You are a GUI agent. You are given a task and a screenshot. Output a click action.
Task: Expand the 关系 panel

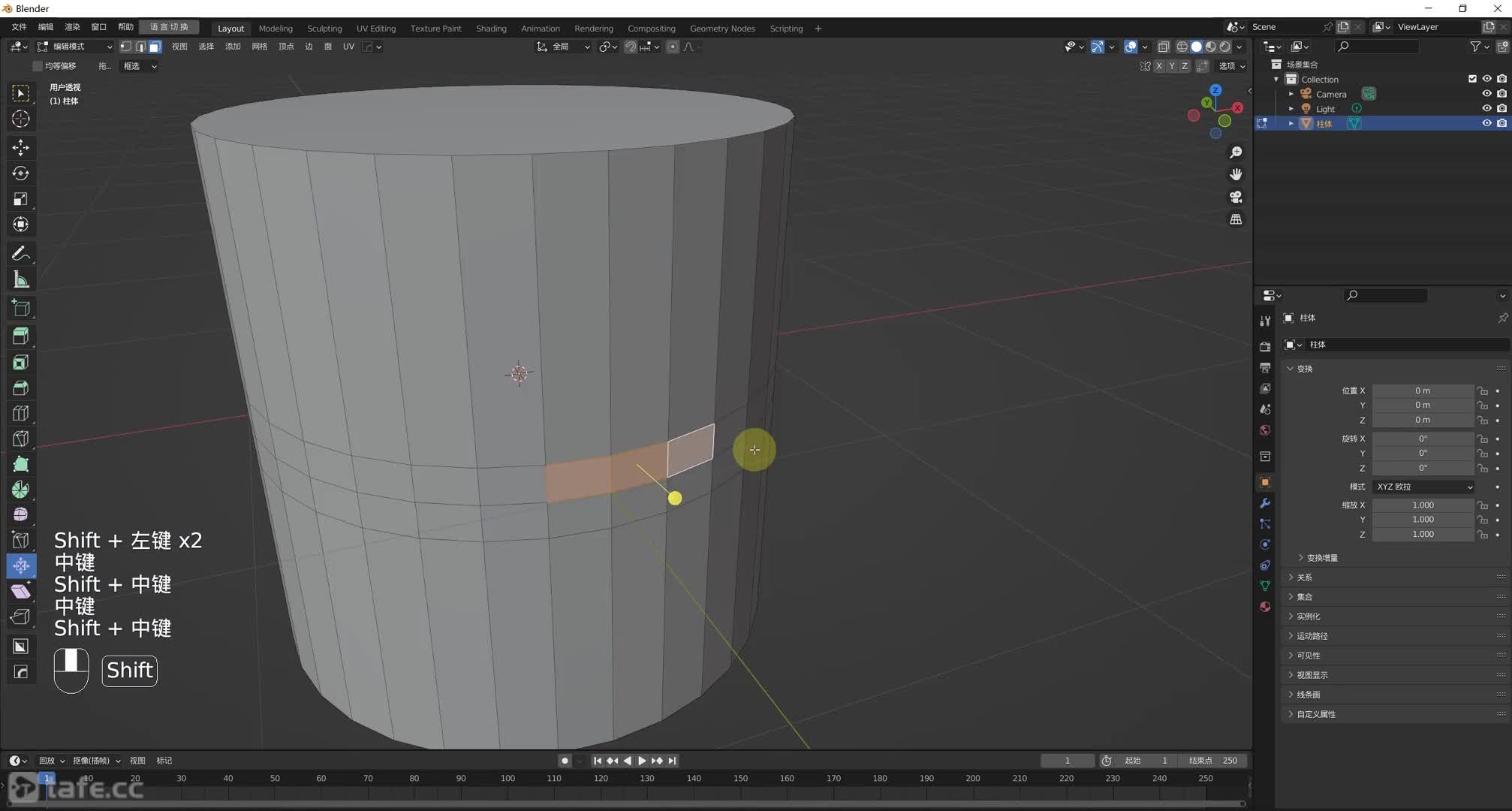[1305, 577]
